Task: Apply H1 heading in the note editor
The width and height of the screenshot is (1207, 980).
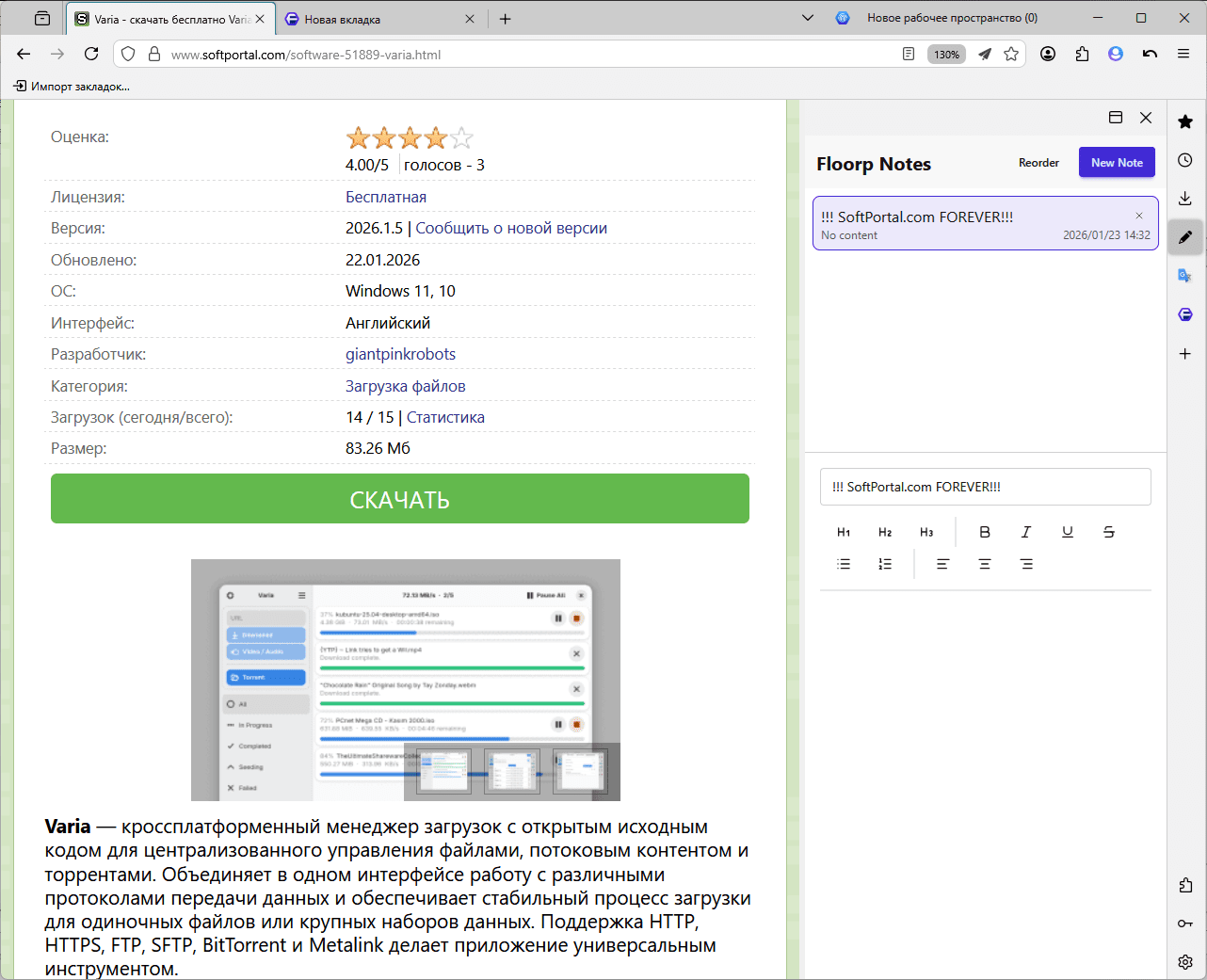Action: (x=844, y=532)
